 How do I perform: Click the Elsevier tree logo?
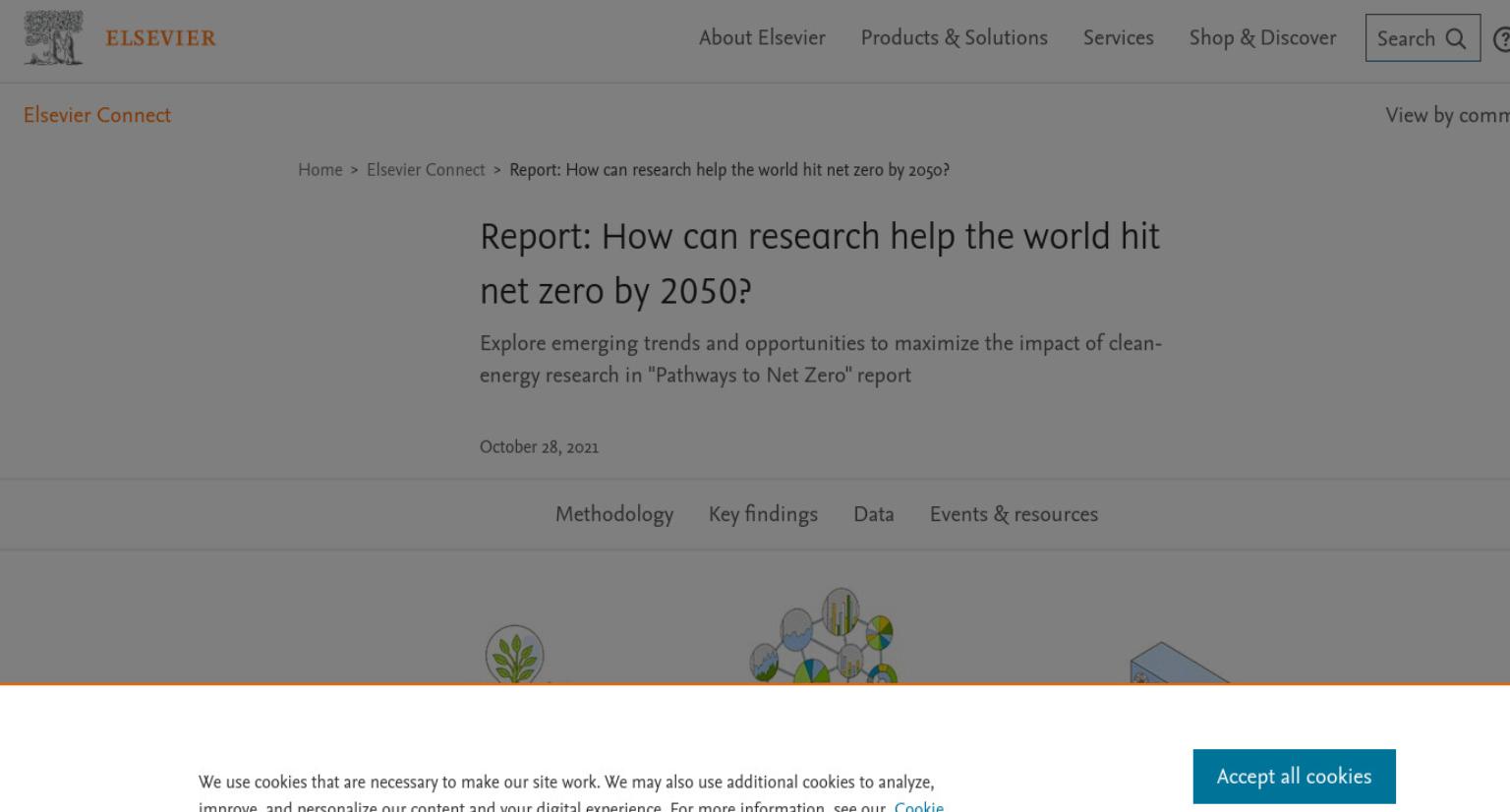point(54,37)
